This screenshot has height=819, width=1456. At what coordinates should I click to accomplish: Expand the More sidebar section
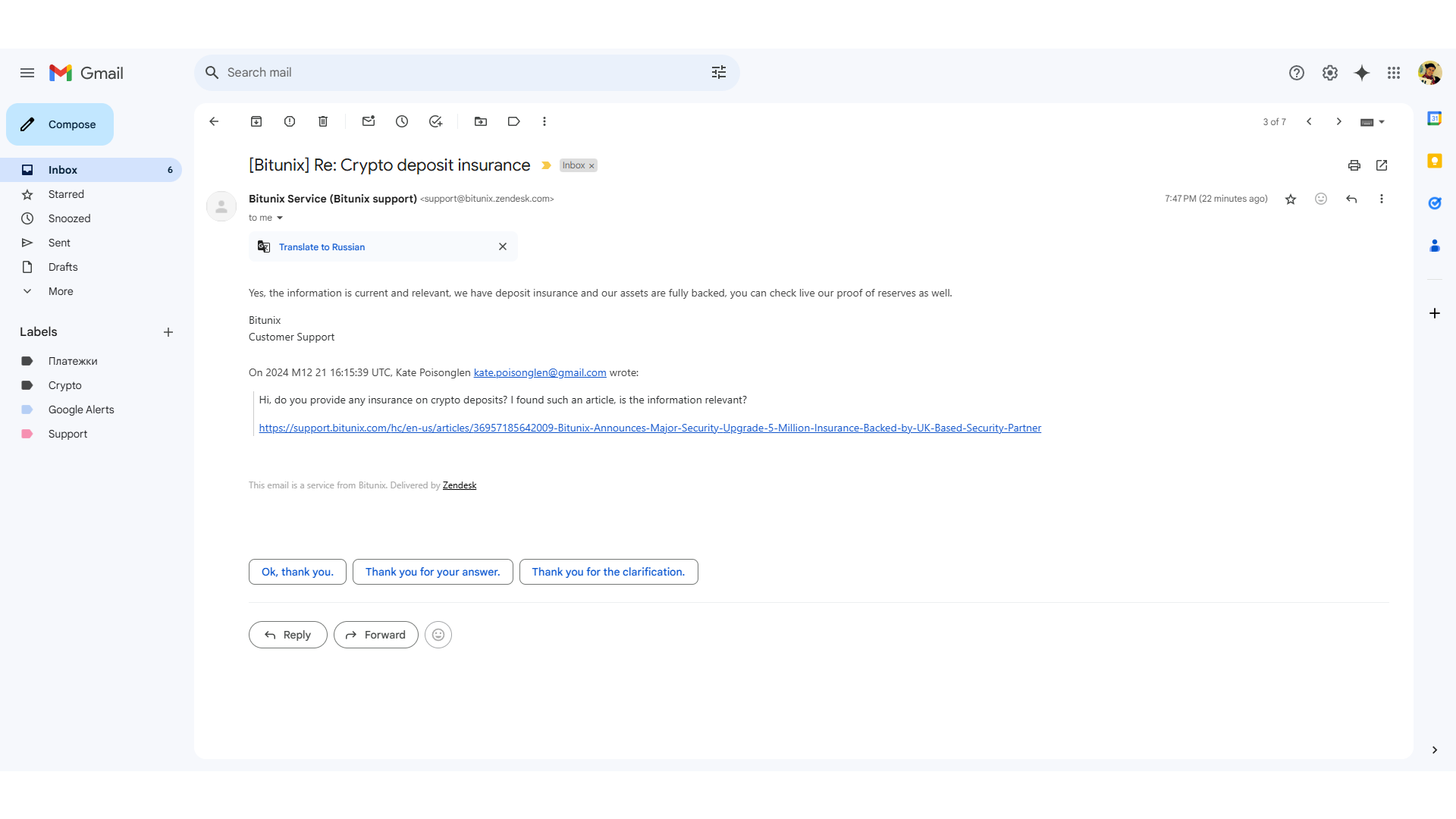click(61, 291)
